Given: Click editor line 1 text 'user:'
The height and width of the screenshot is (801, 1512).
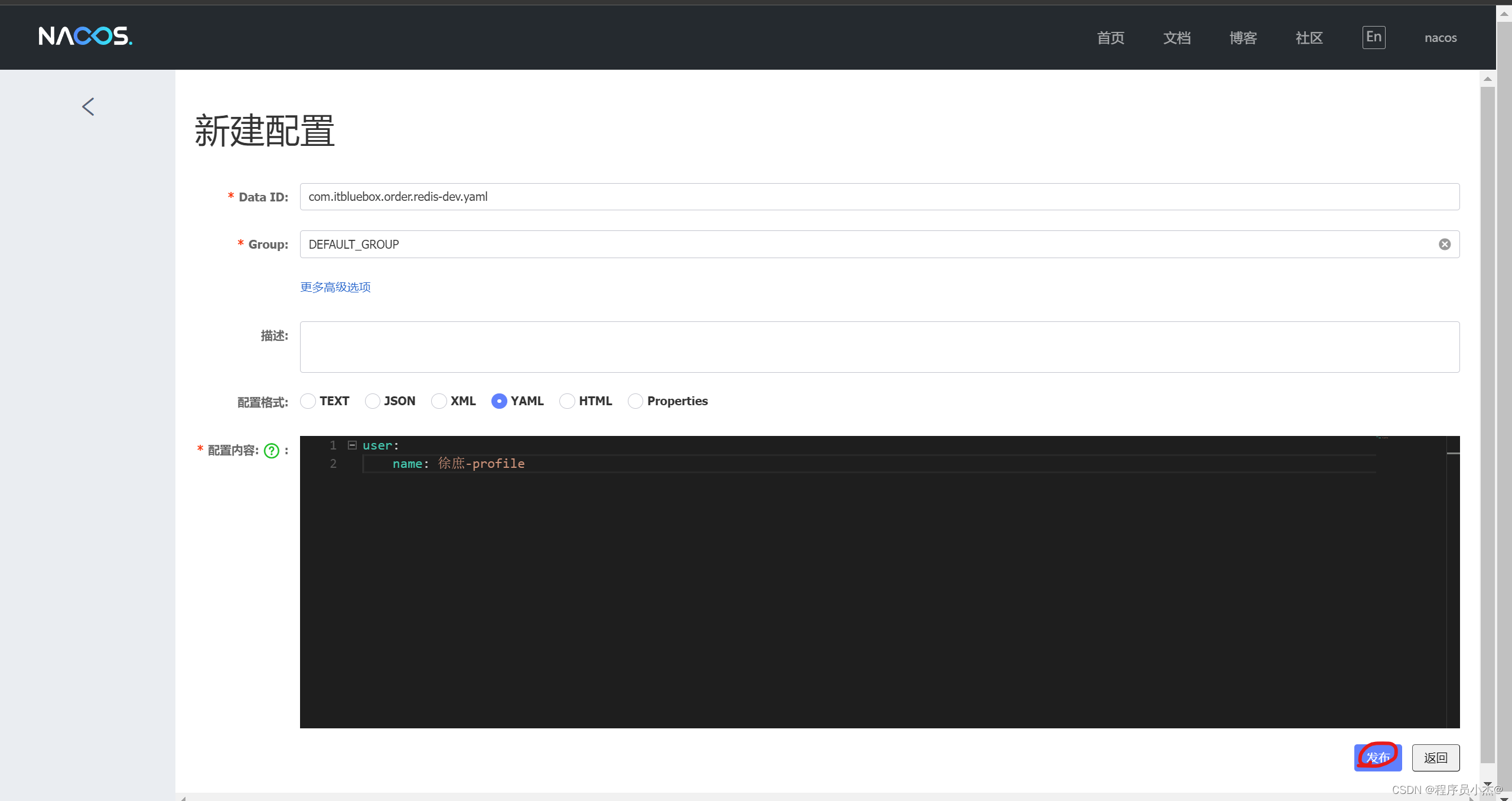Looking at the screenshot, I should click(381, 445).
